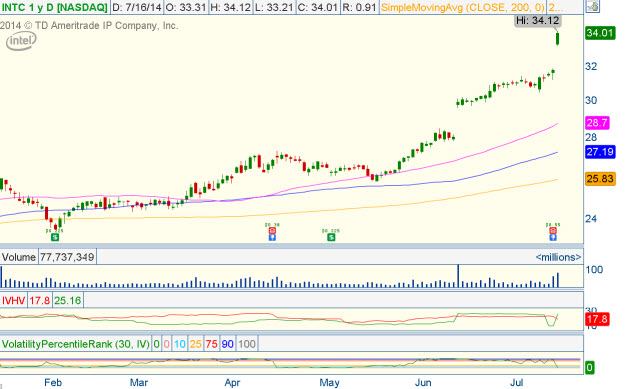625x389 pixels.
Task: Click the Intel logo on the chart
Action: coord(21,41)
